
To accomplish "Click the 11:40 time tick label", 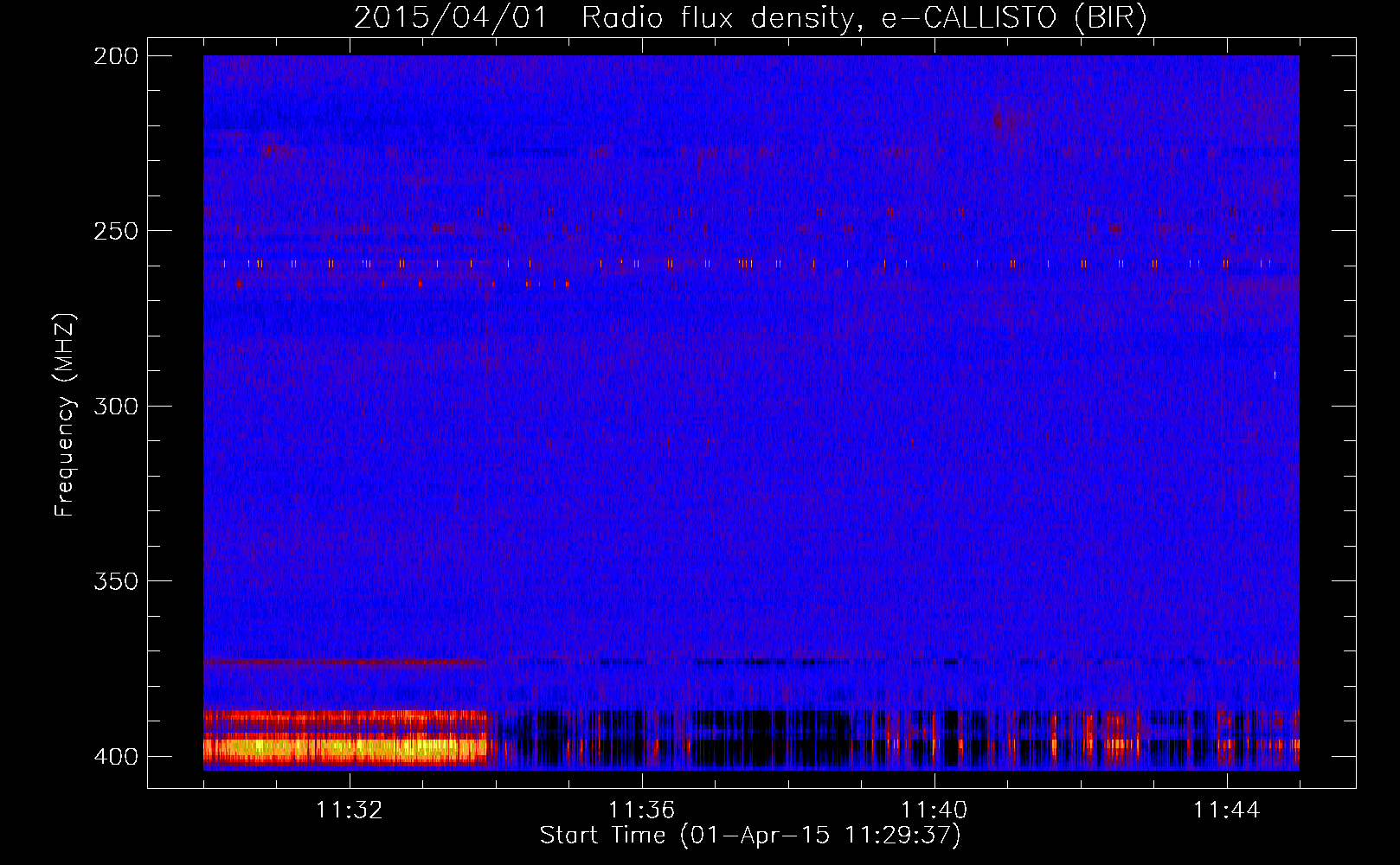I will [x=934, y=811].
